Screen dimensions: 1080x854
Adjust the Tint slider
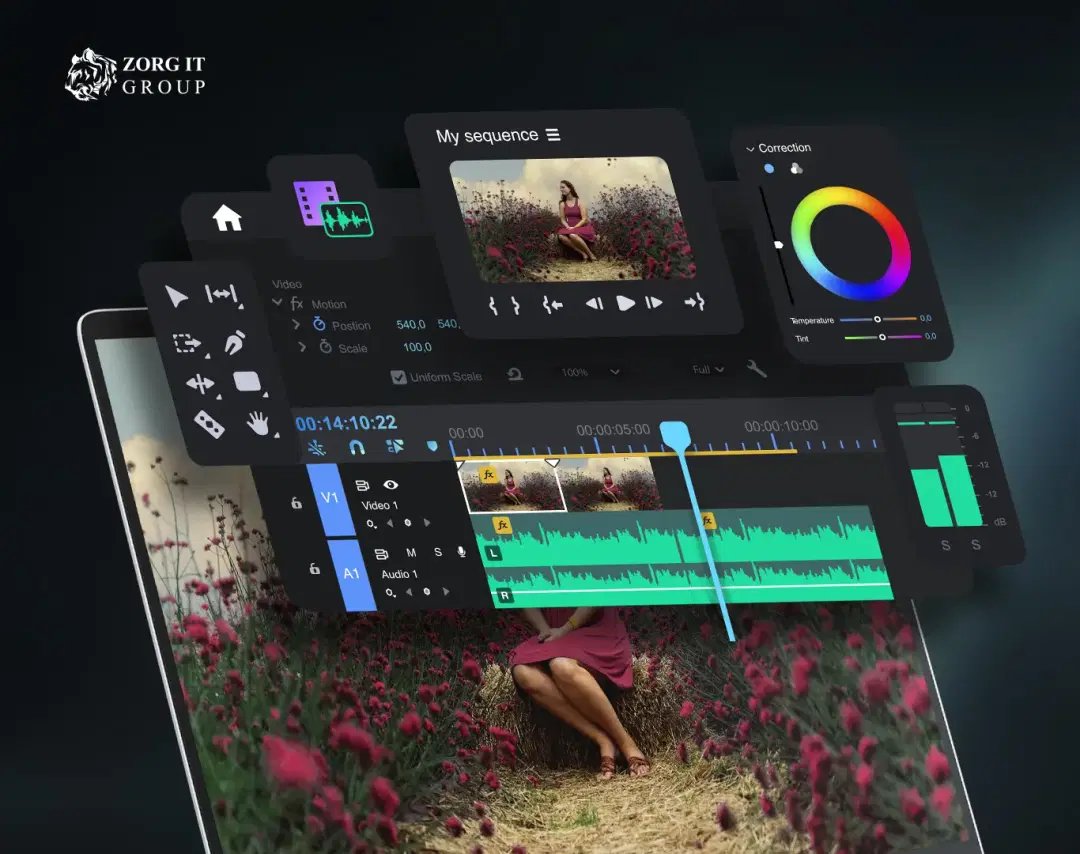click(x=882, y=337)
